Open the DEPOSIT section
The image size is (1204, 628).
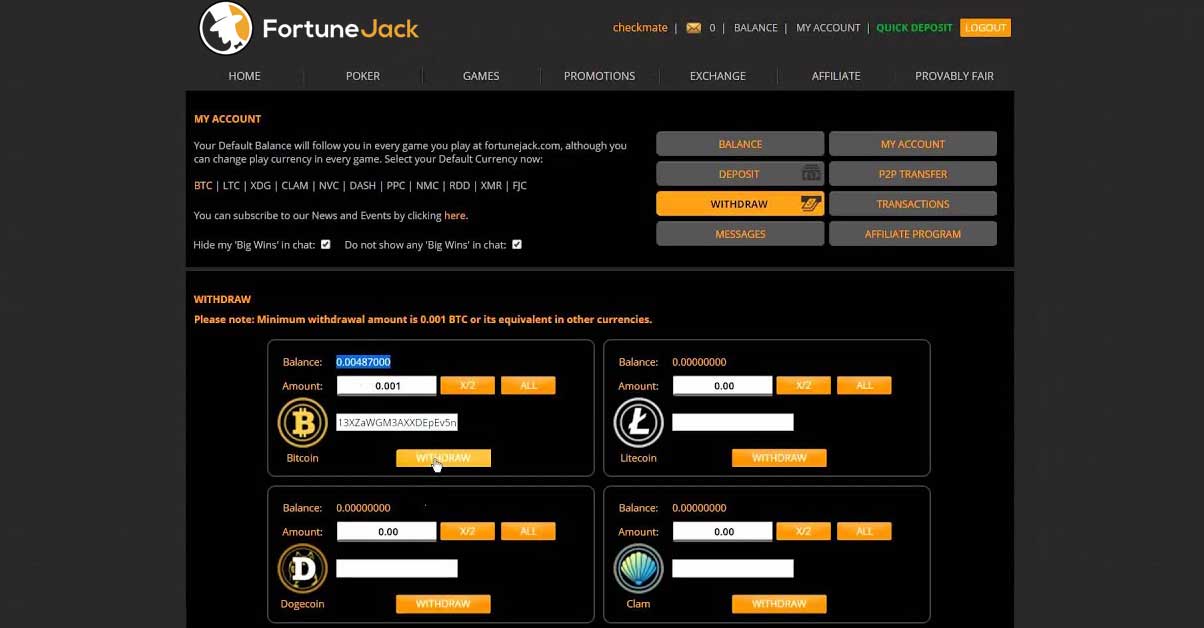(x=740, y=174)
